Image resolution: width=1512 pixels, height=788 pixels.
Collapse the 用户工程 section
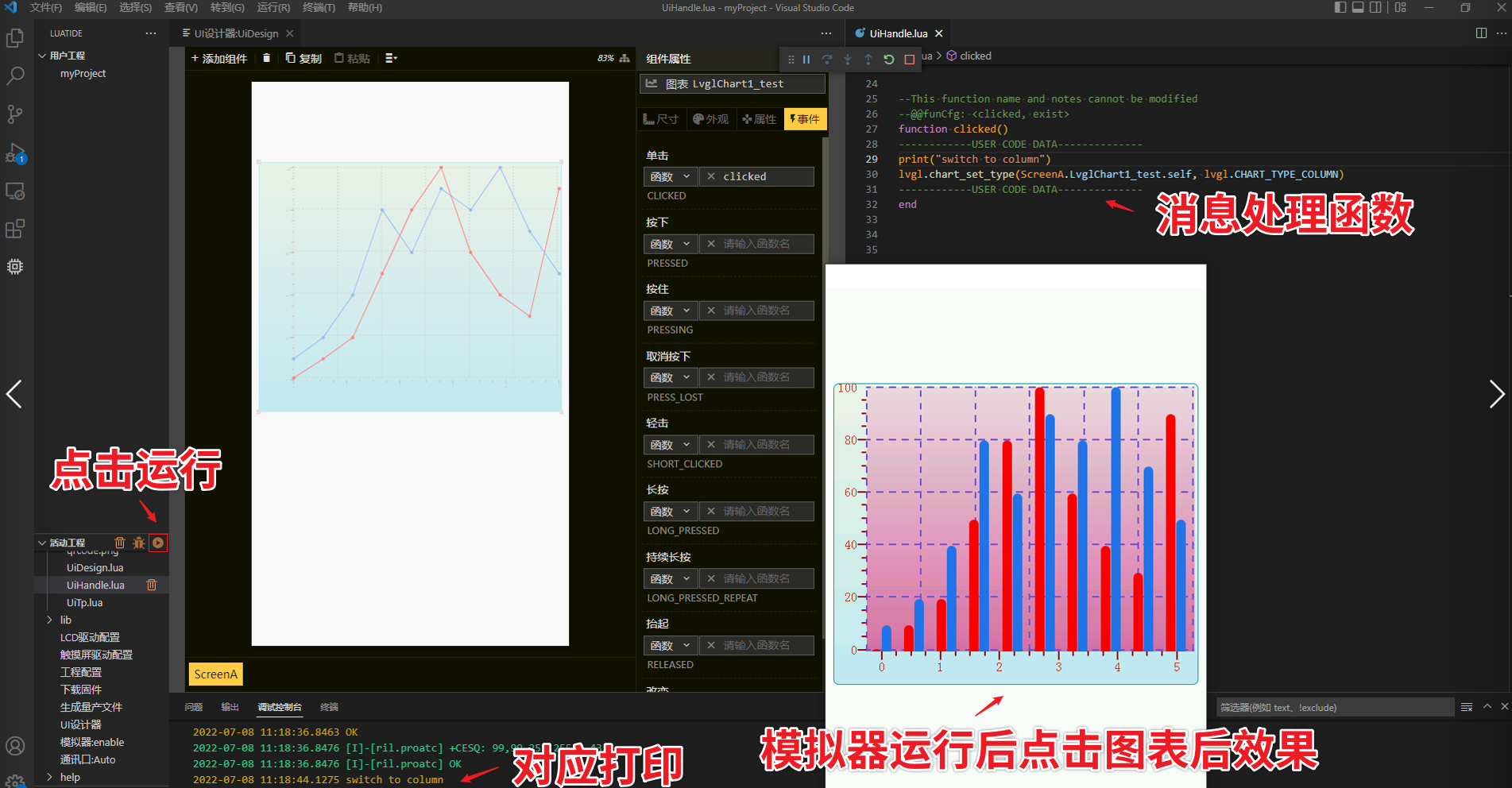click(x=42, y=56)
